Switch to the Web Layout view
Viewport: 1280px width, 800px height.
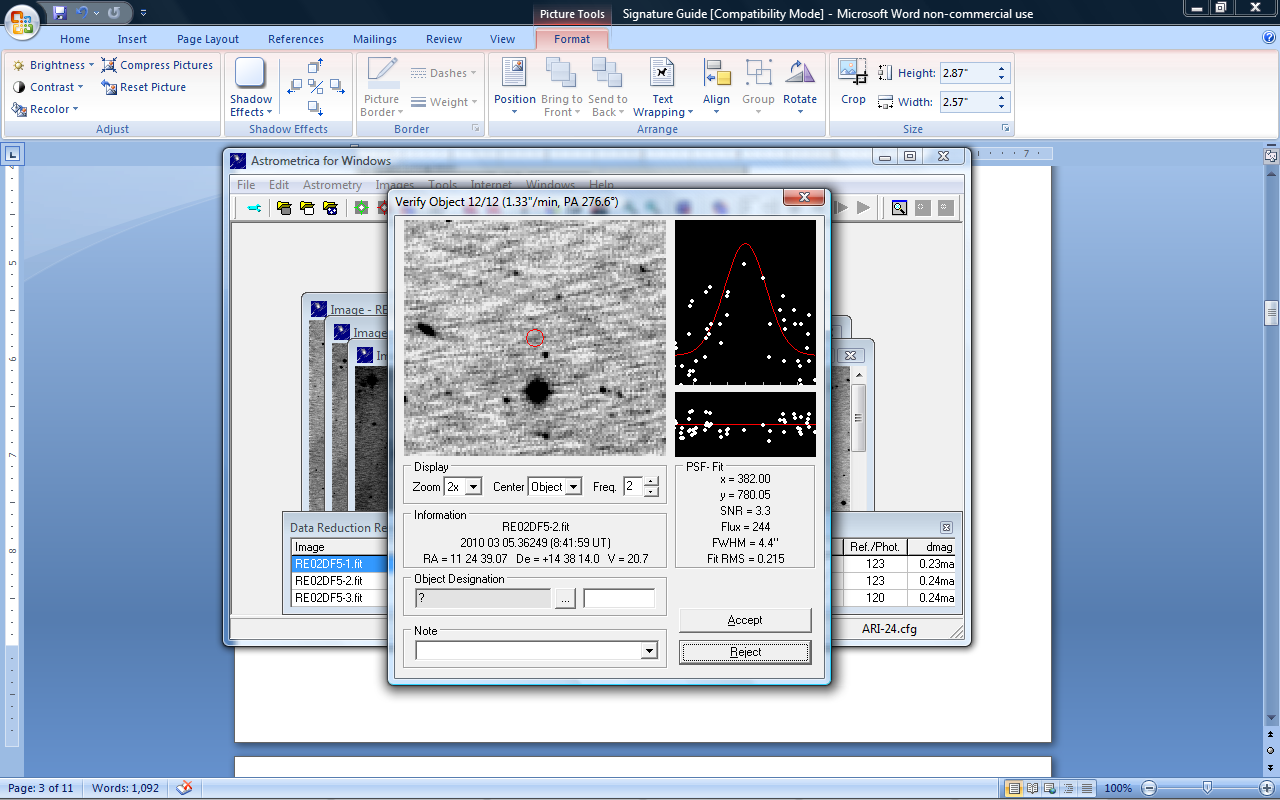(x=1051, y=788)
